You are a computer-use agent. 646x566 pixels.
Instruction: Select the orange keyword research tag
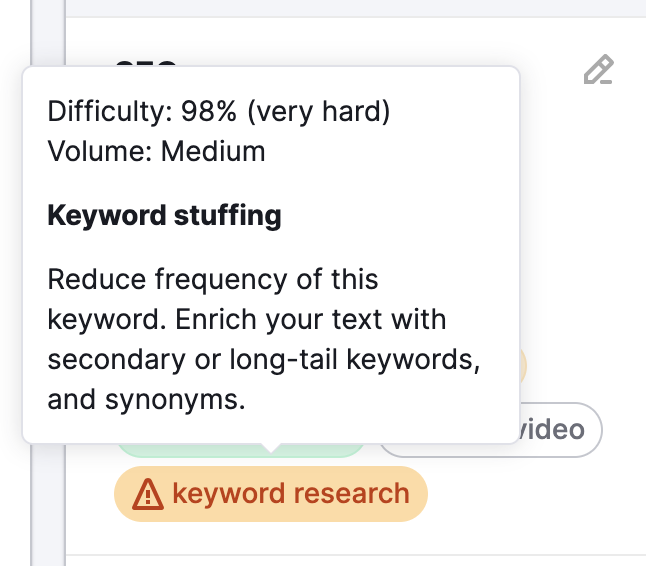point(271,494)
